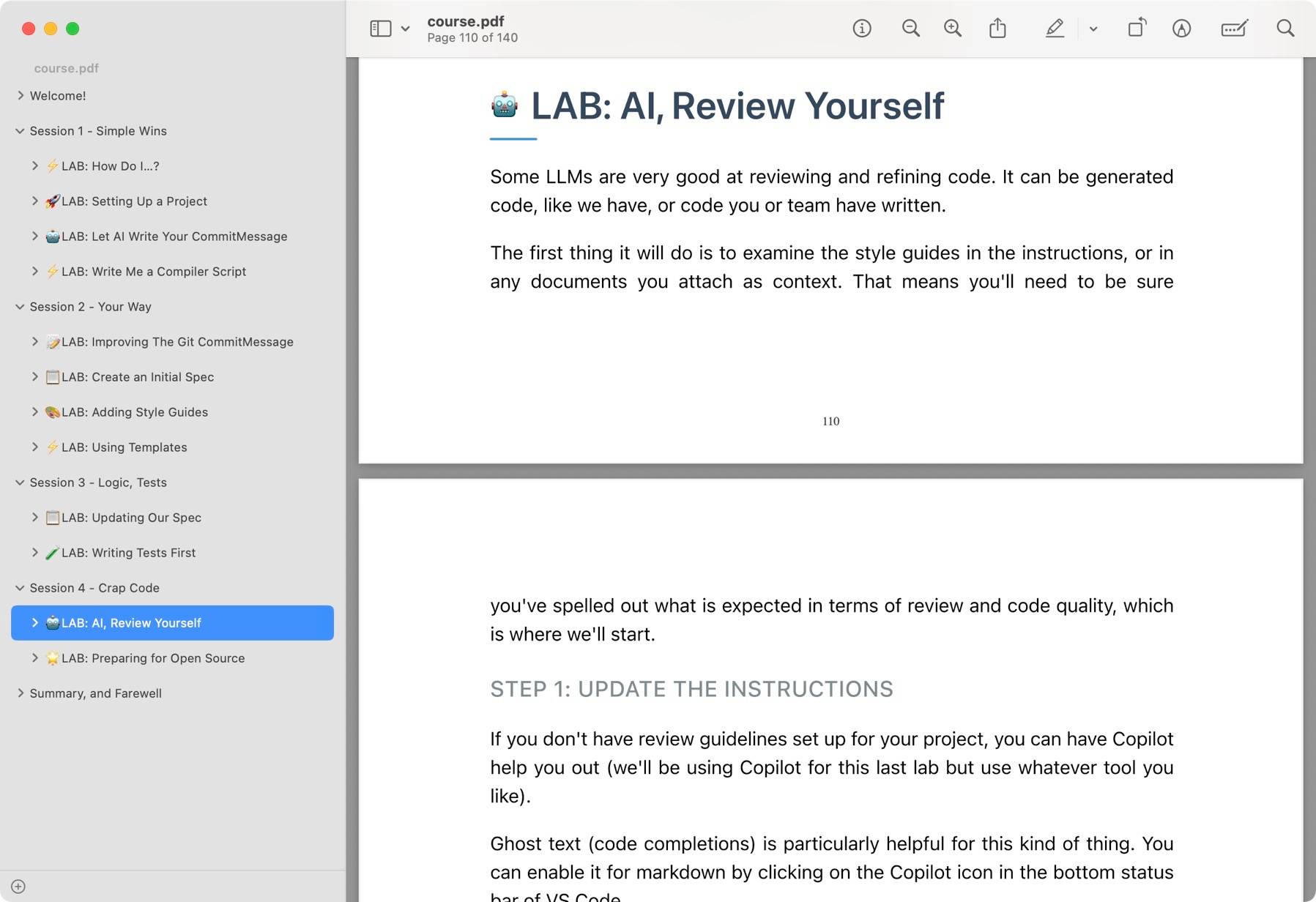Expand LAB: Writing Tests First chevron

[x=34, y=552]
